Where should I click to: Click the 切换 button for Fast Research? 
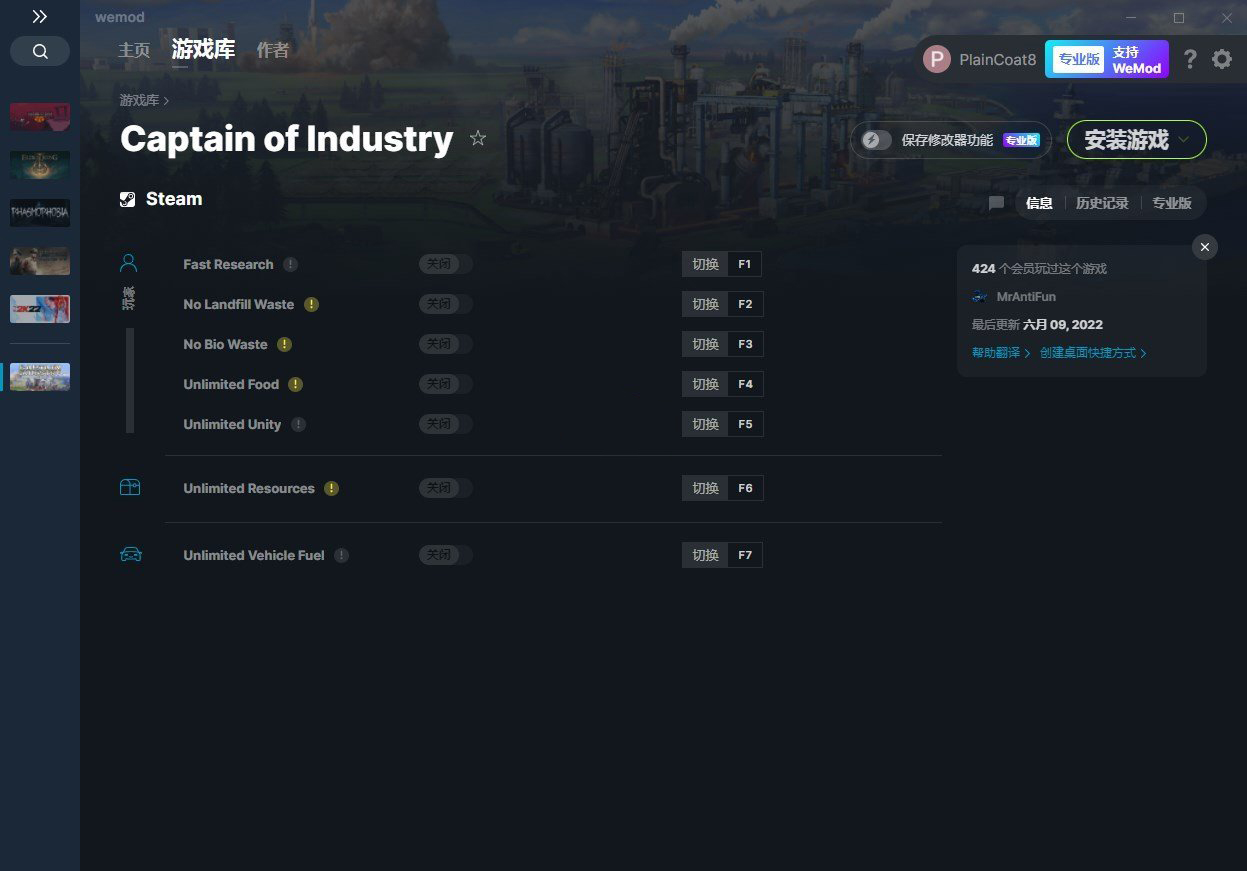(705, 264)
